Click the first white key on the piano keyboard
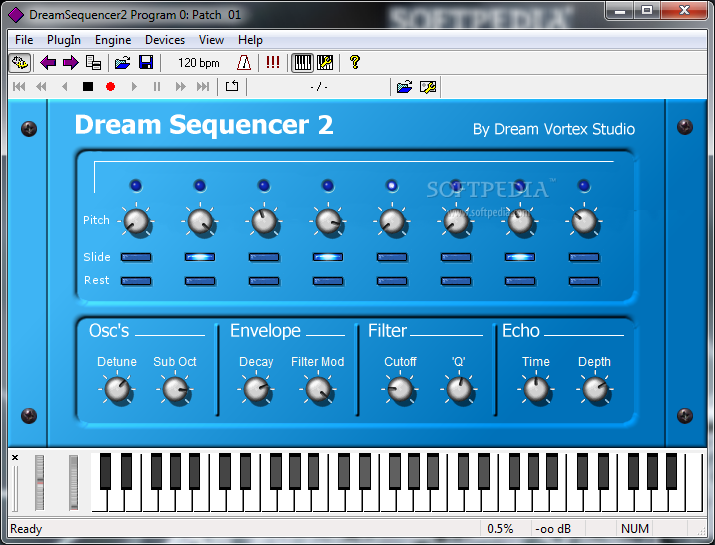The image size is (715, 545). tap(99, 501)
